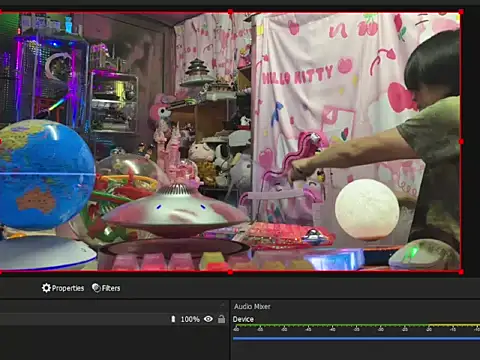
Task: Click the battery indicator icon in source row
Action: [x=173, y=319]
